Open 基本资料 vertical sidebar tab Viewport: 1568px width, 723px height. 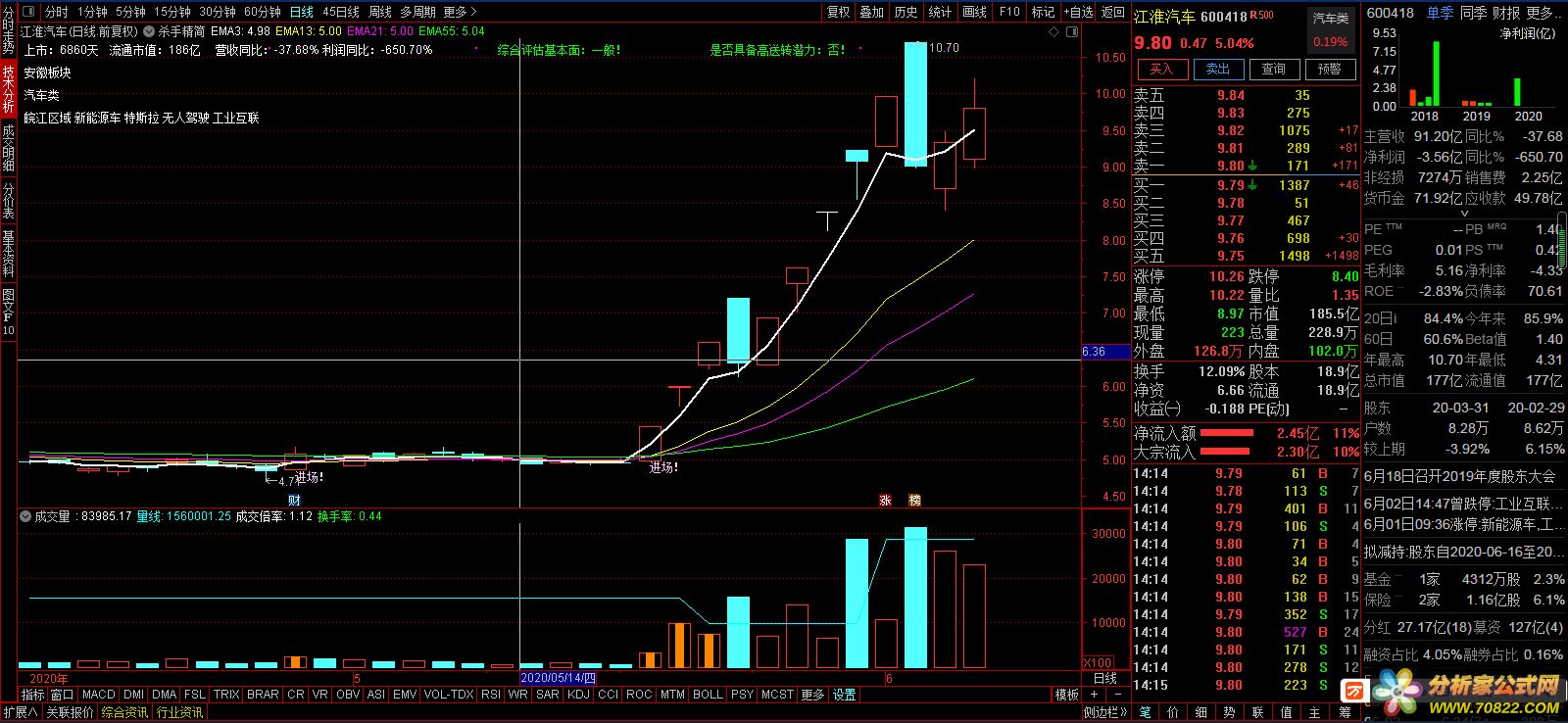[8, 253]
